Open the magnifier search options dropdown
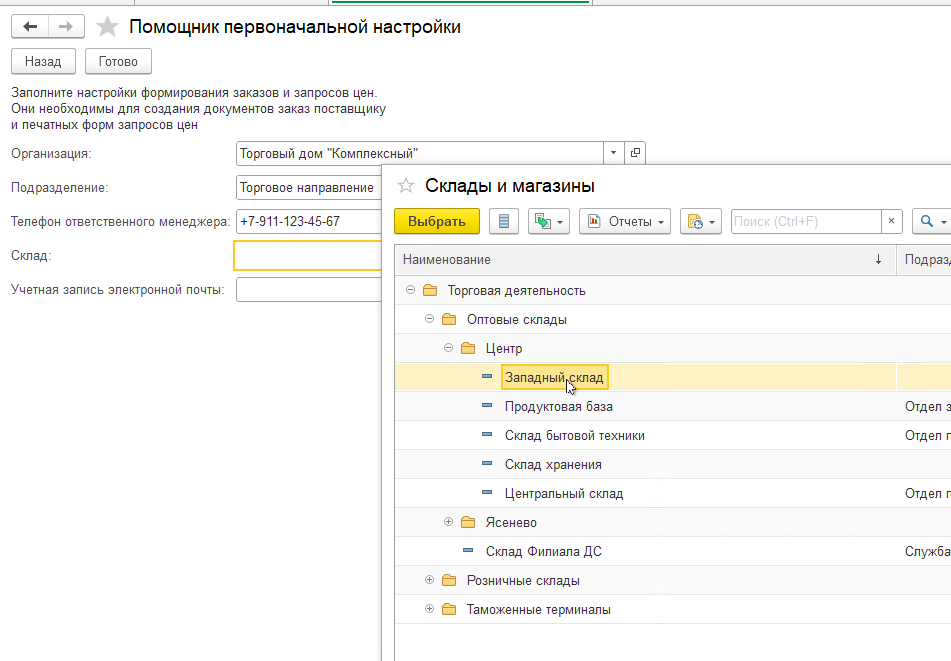The height and width of the screenshot is (661, 951). [932, 221]
